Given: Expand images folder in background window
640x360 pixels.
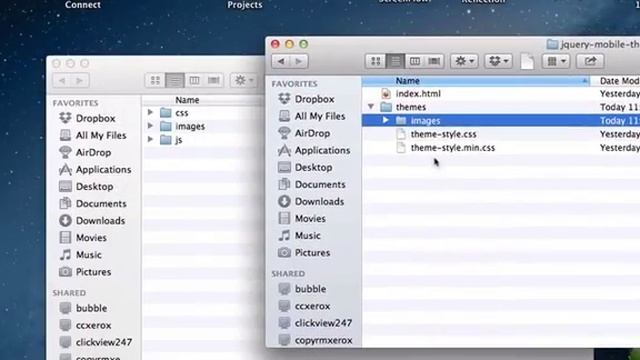Looking at the screenshot, I should click(x=150, y=126).
